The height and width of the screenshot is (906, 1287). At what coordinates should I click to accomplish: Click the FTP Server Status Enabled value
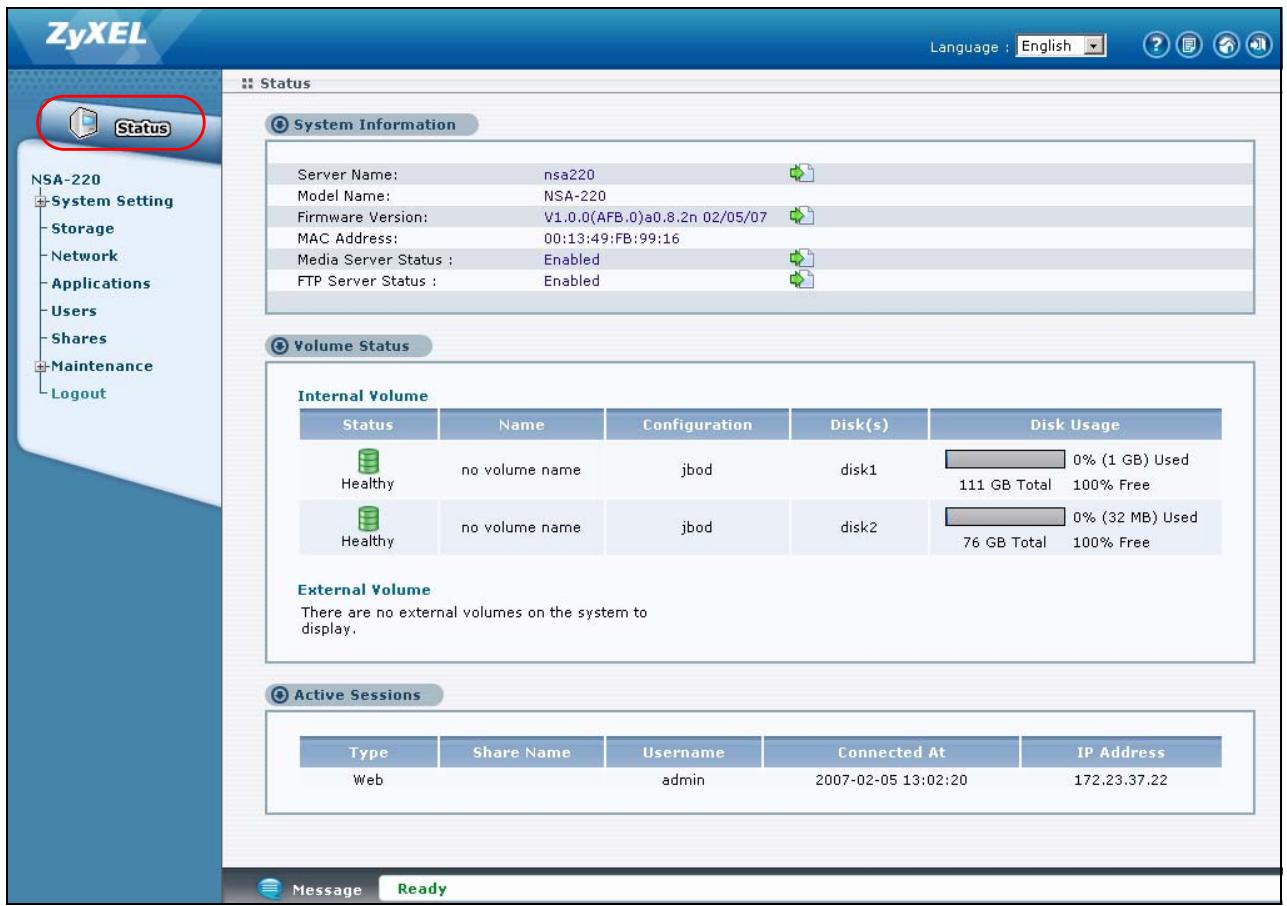[571, 280]
